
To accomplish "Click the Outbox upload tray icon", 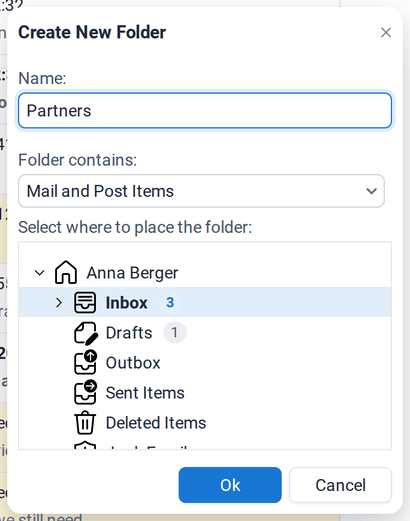I will [x=85, y=362].
